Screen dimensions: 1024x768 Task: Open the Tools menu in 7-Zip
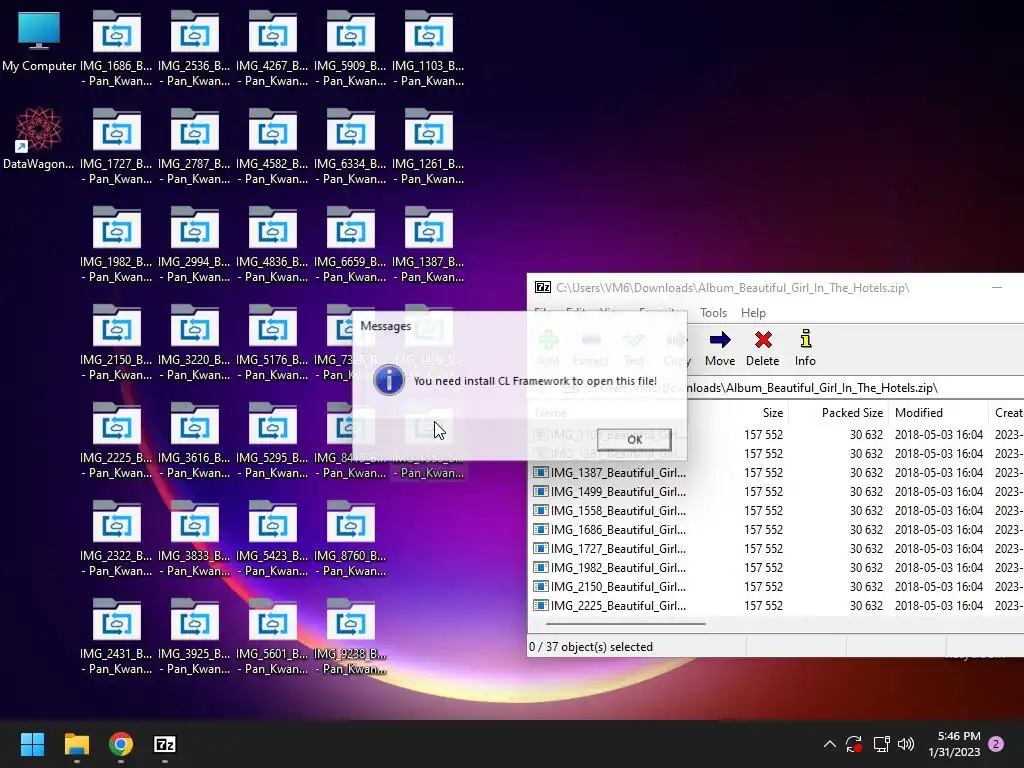pos(713,313)
